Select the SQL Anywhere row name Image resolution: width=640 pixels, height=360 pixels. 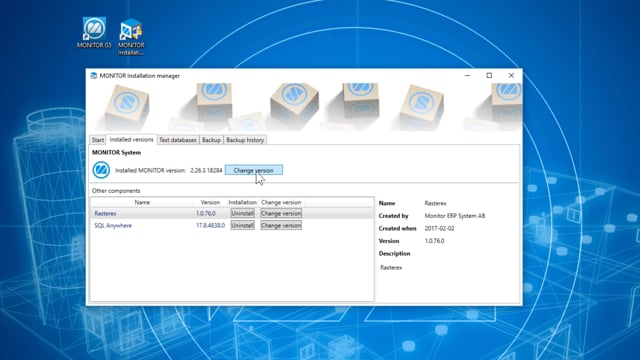click(113, 225)
